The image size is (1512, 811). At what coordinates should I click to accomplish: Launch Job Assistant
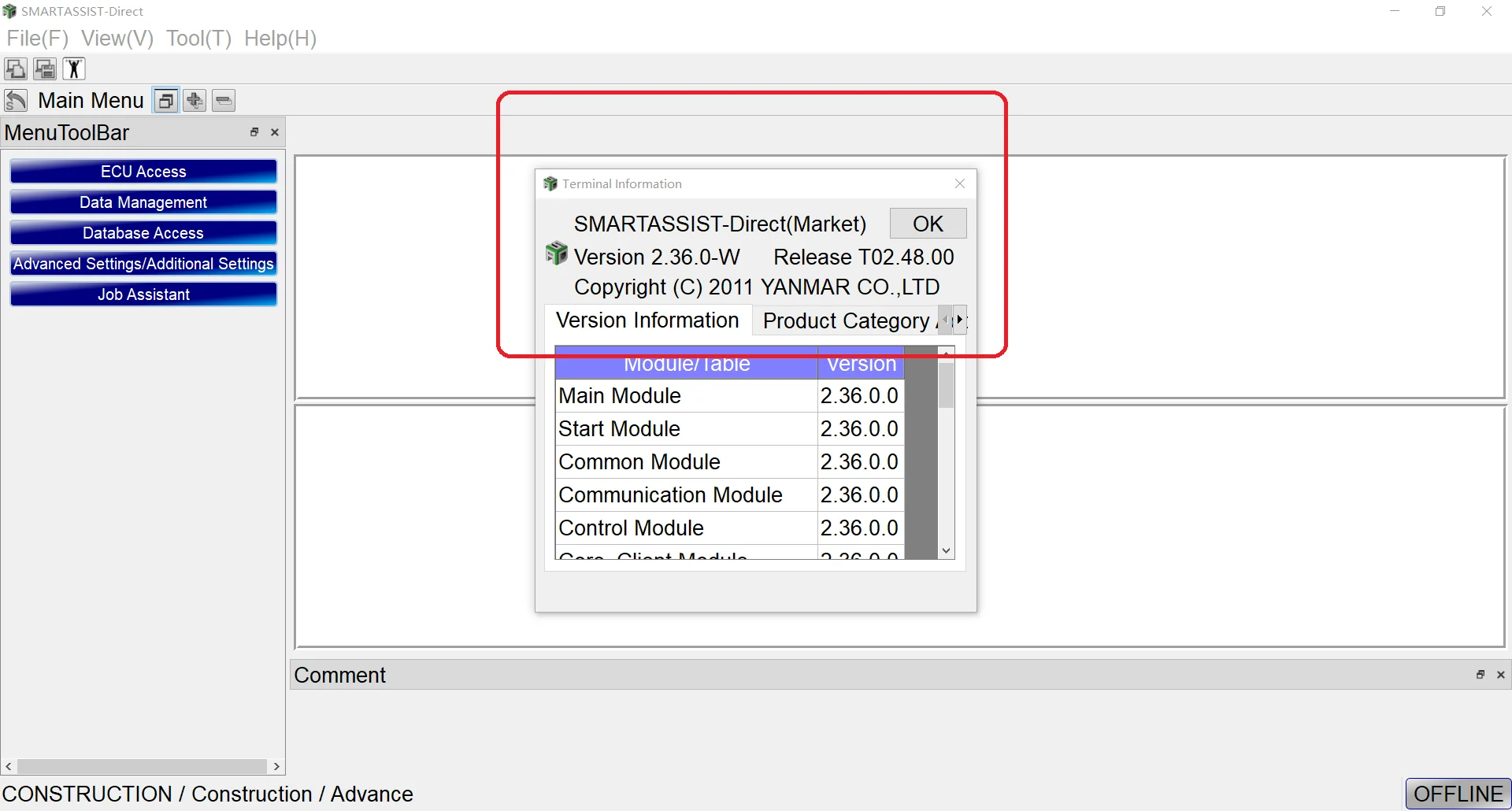[143, 294]
